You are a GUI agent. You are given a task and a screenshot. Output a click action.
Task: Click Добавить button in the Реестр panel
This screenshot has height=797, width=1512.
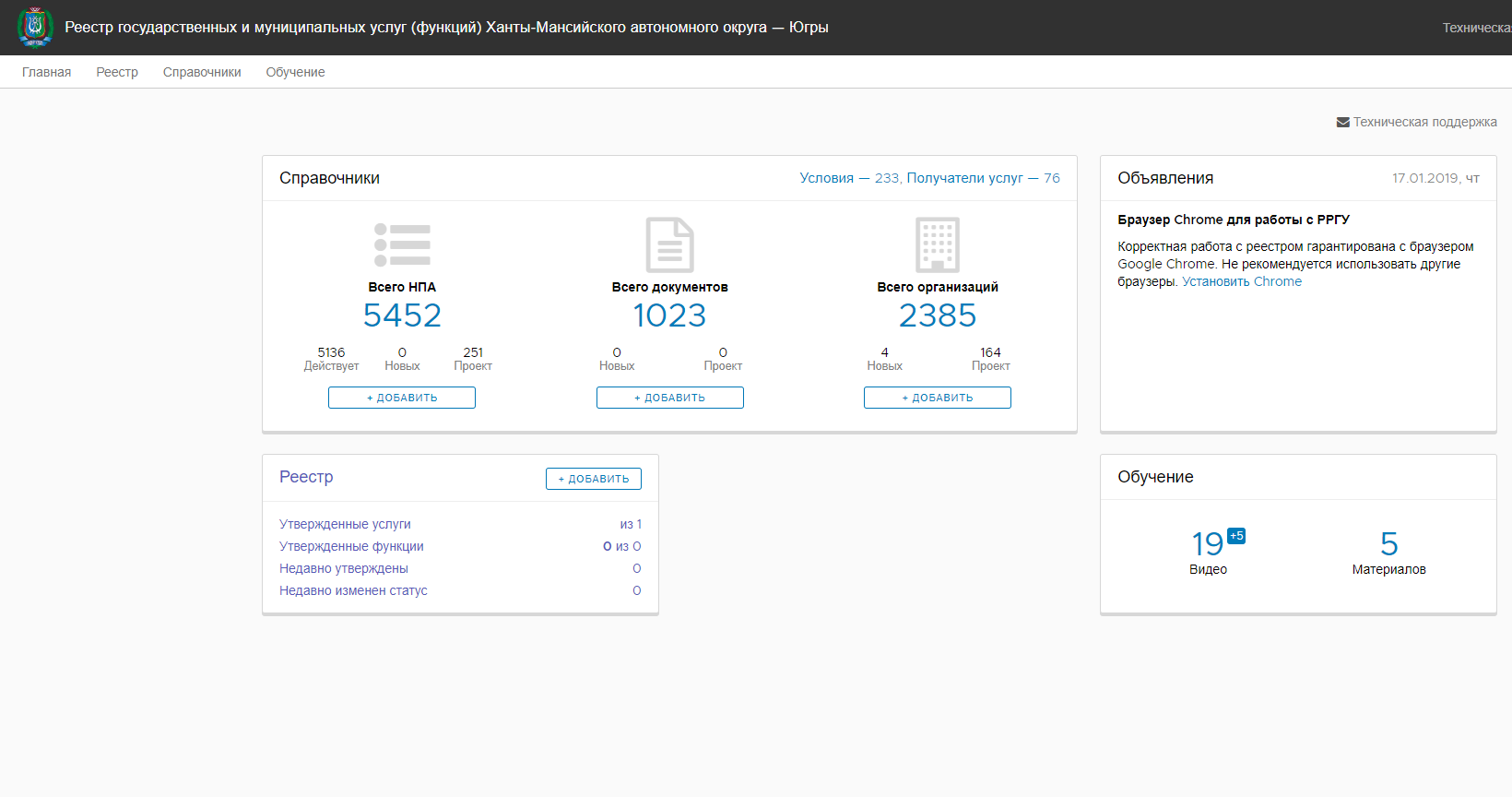click(594, 479)
